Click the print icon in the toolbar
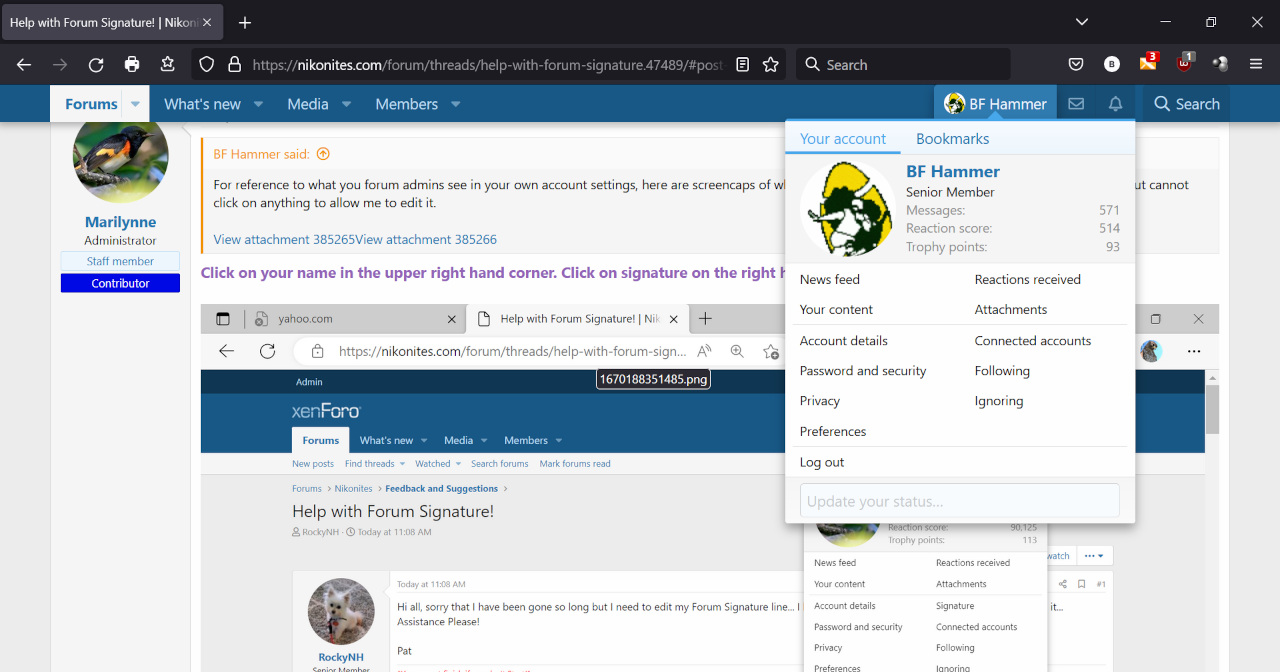1280x672 pixels. (x=132, y=65)
